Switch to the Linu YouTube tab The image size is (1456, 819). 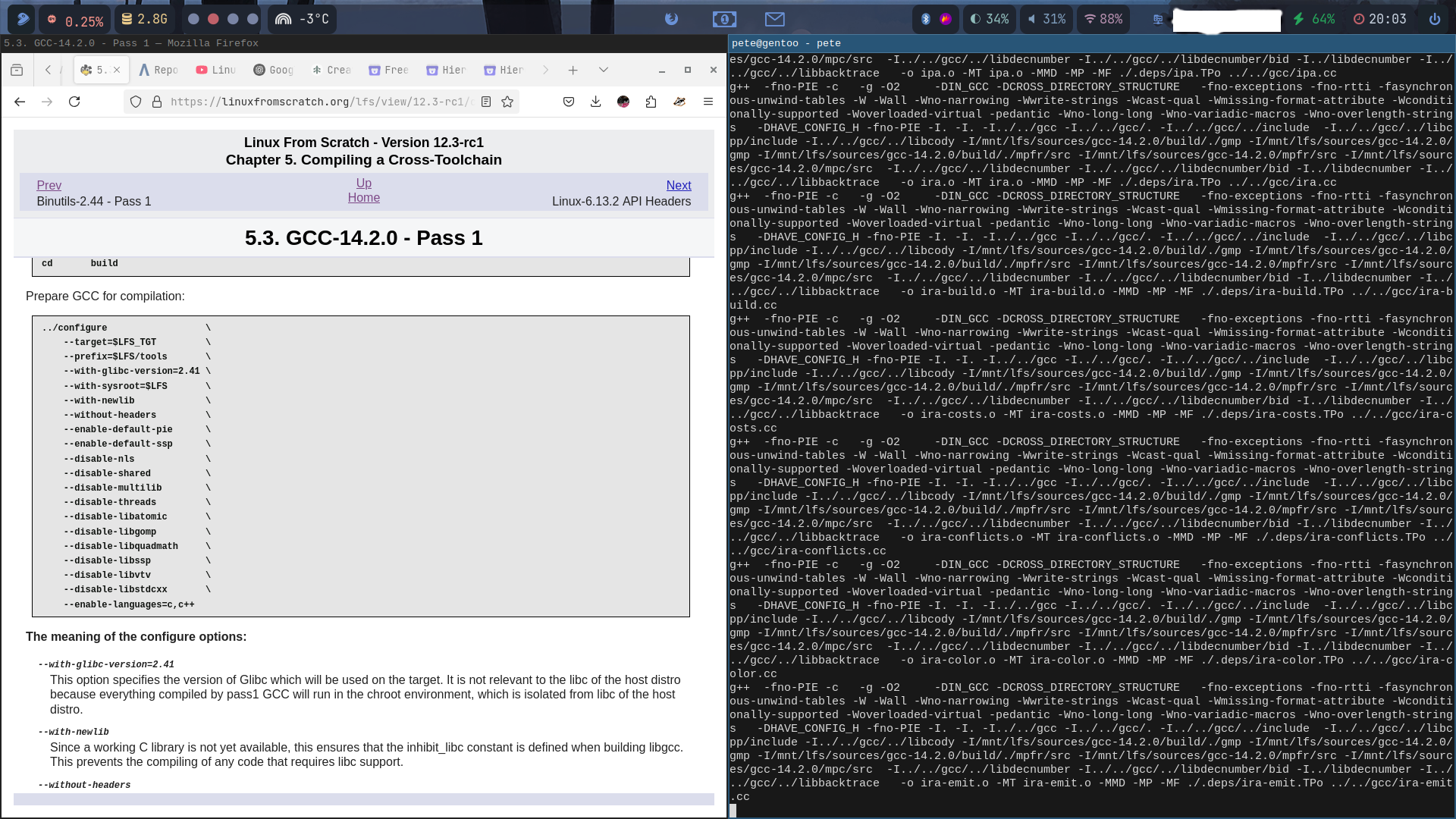coord(216,70)
